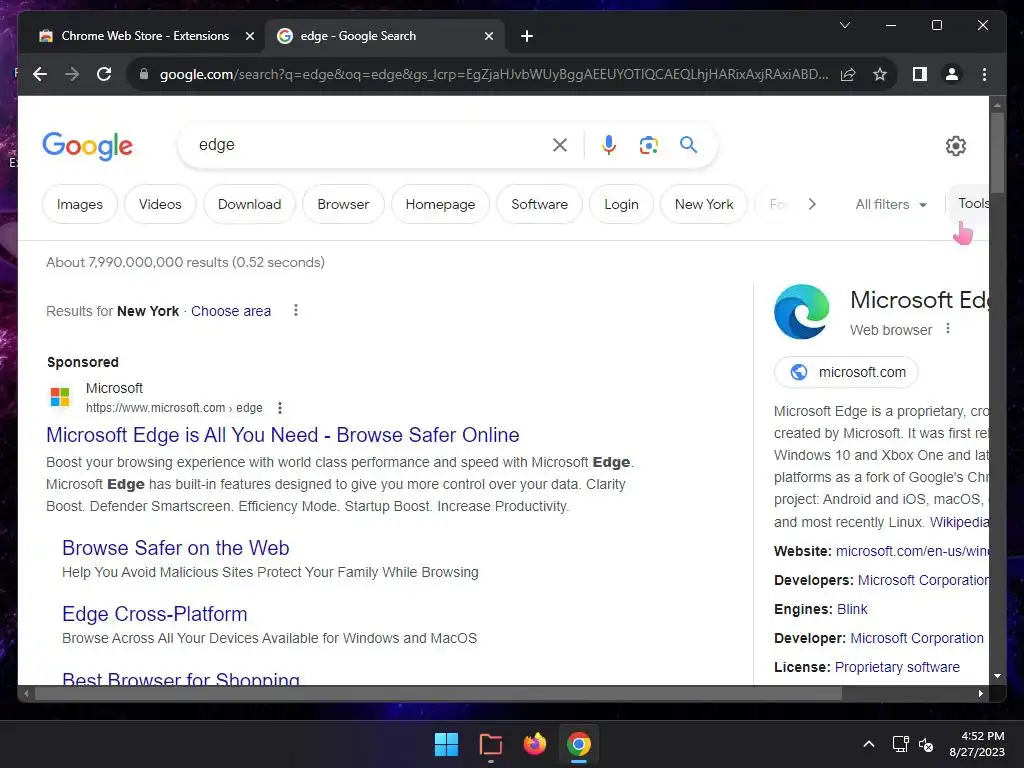1024x768 pixels.
Task: Open the Chrome profile avatar
Action: [x=952, y=74]
